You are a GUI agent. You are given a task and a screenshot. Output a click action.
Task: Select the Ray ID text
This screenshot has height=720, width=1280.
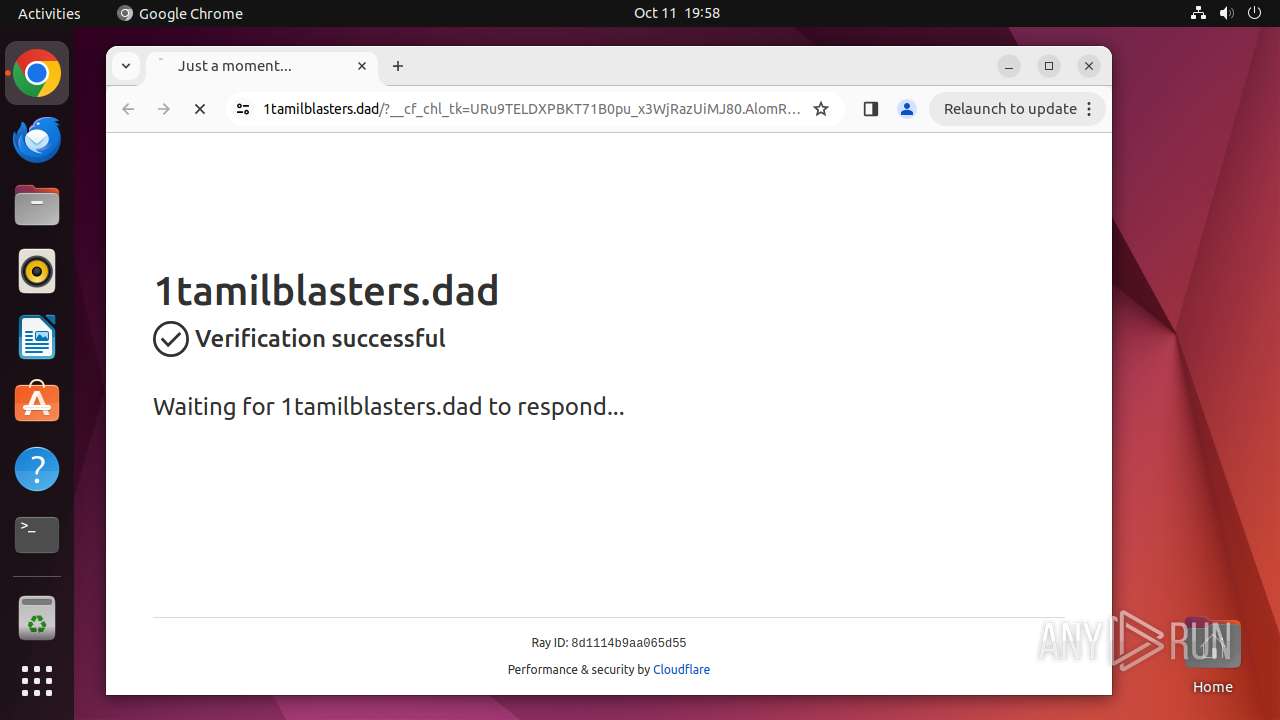[x=609, y=643]
